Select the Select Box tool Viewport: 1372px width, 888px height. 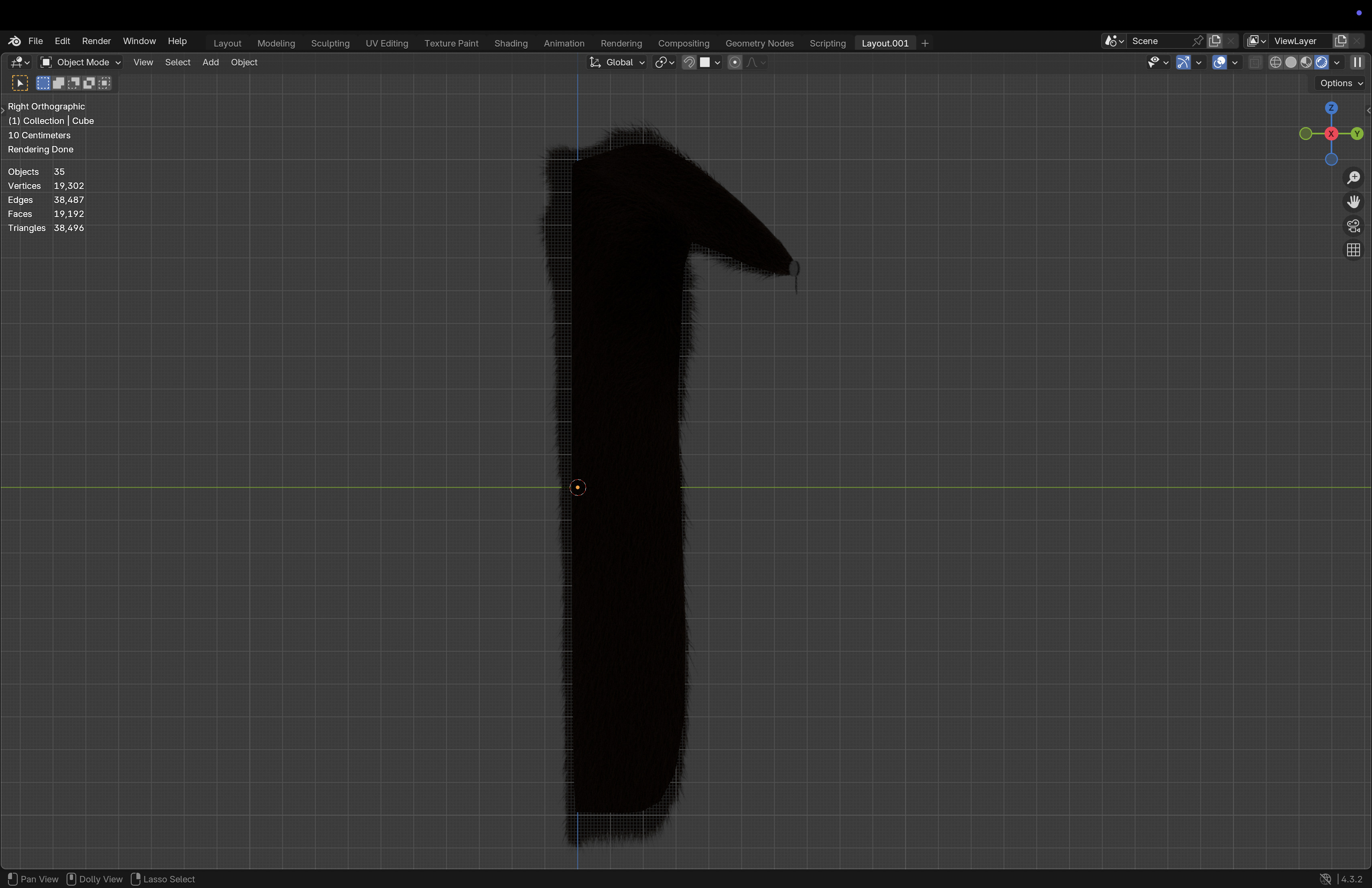pyautogui.click(x=20, y=83)
